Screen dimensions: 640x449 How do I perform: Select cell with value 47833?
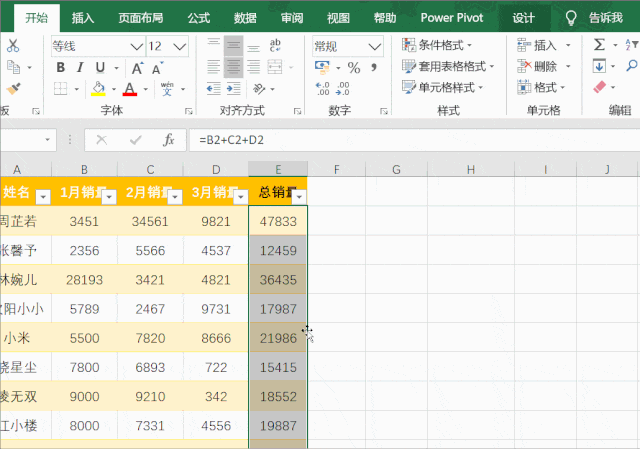(278, 221)
